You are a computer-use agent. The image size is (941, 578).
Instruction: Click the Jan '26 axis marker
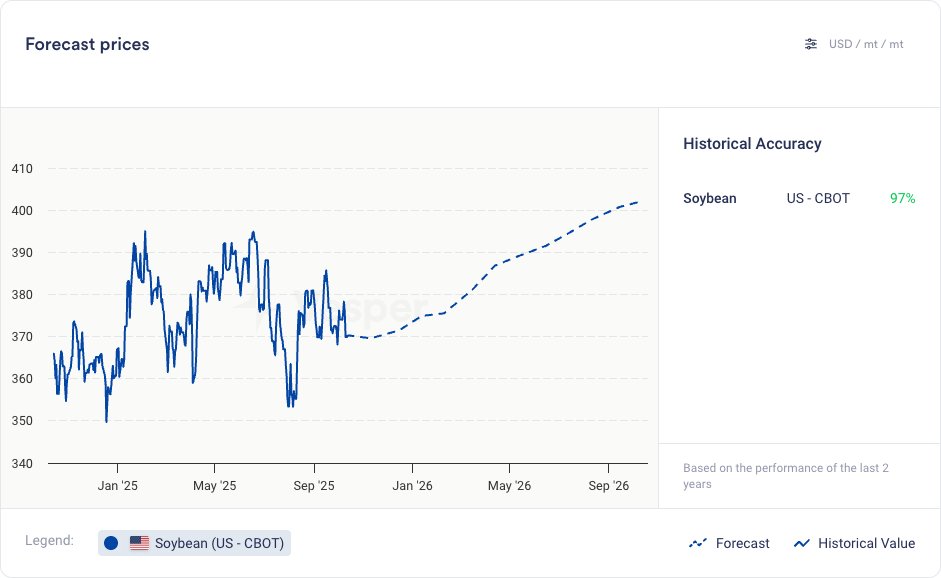click(x=412, y=486)
